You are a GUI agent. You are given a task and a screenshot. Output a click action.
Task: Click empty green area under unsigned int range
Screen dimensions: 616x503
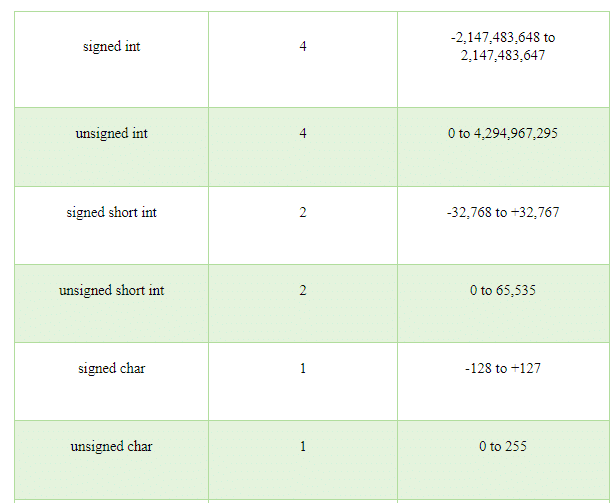pos(503,165)
